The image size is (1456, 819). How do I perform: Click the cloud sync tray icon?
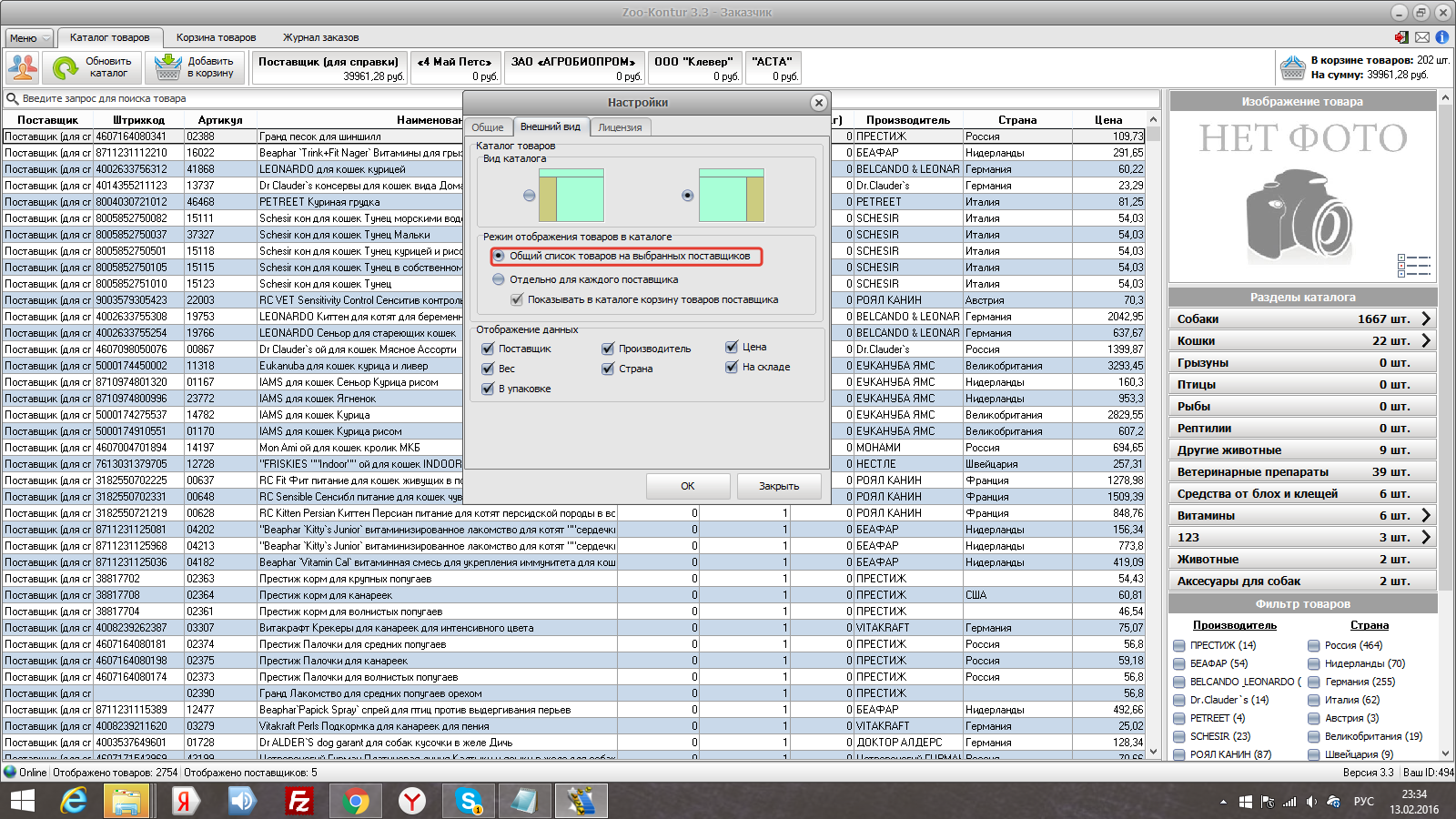tap(1334, 802)
